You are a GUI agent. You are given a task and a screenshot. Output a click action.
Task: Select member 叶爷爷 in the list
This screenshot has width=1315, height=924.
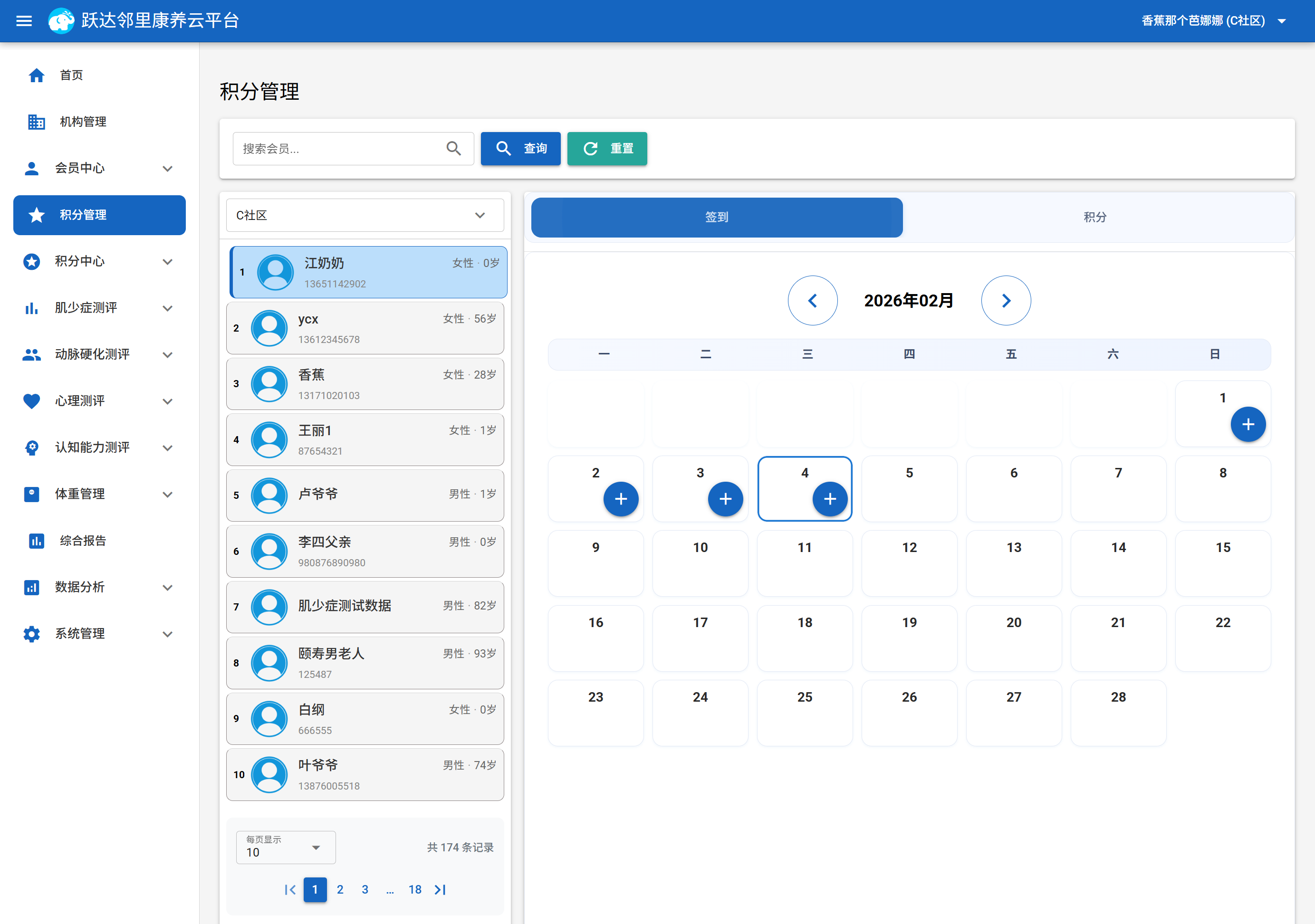pyautogui.click(x=365, y=775)
